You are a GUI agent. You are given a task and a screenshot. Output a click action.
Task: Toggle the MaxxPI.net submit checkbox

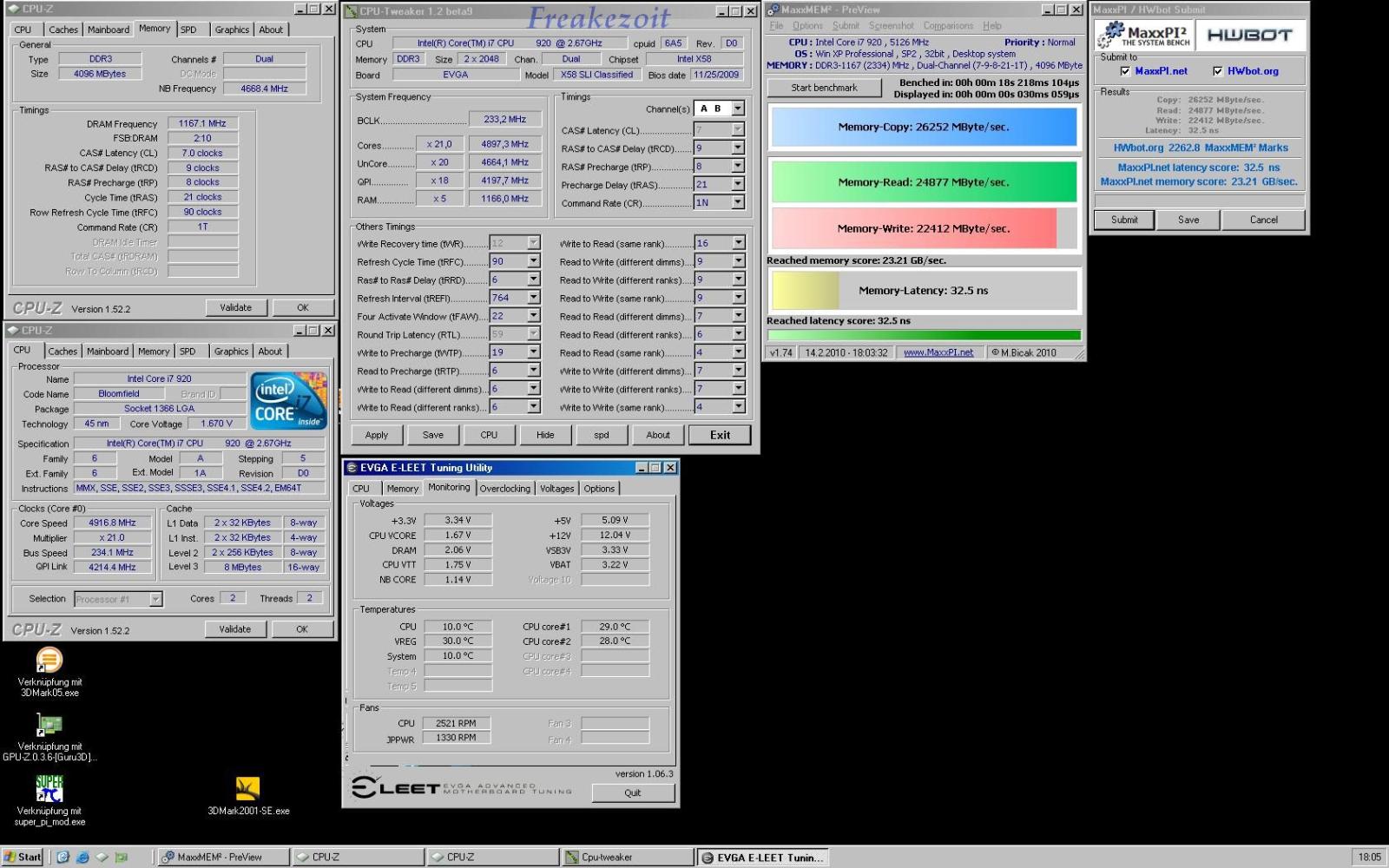coord(1125,71)
